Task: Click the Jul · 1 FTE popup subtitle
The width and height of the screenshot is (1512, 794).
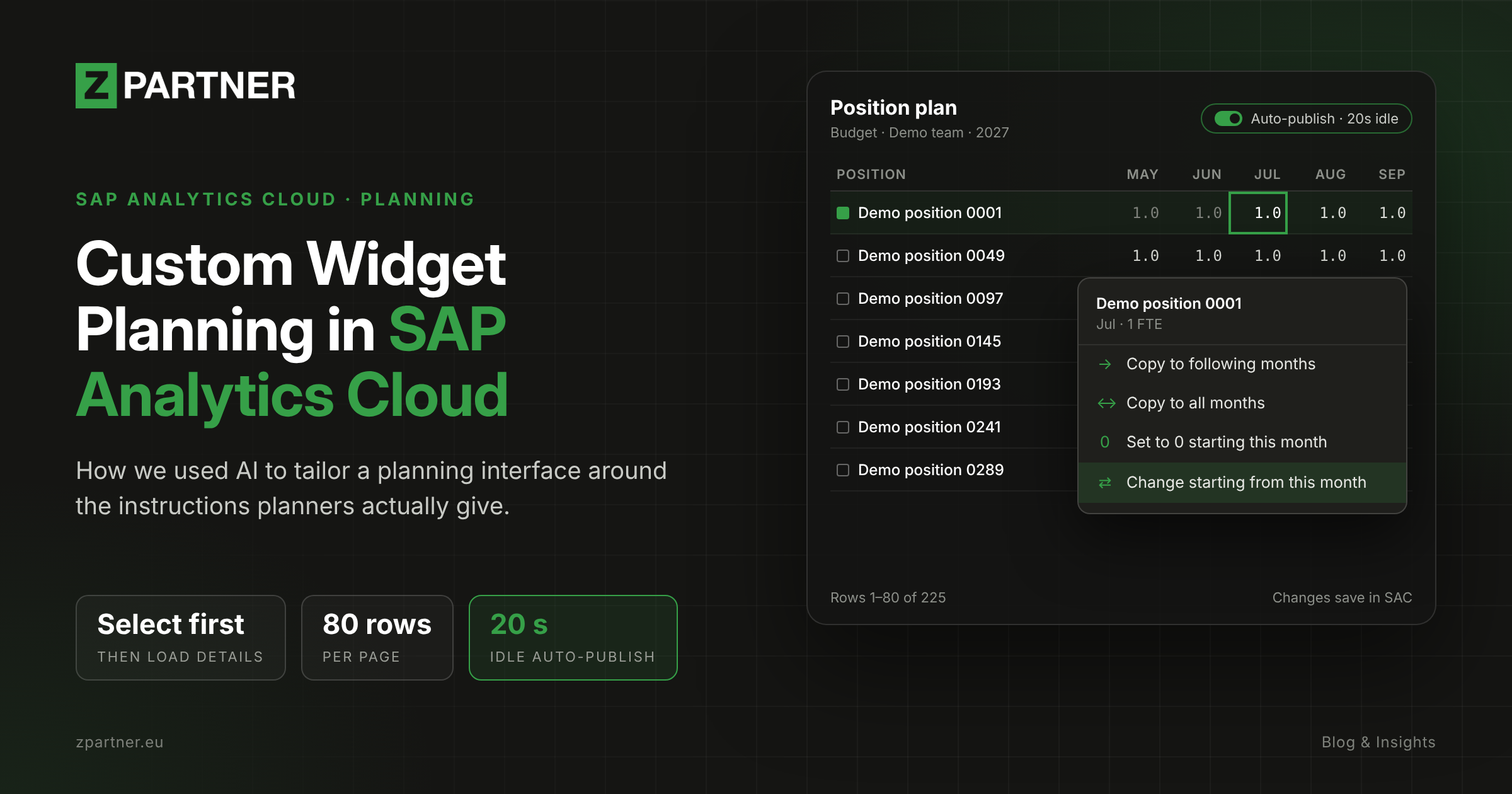Action: pos(1129,325)
